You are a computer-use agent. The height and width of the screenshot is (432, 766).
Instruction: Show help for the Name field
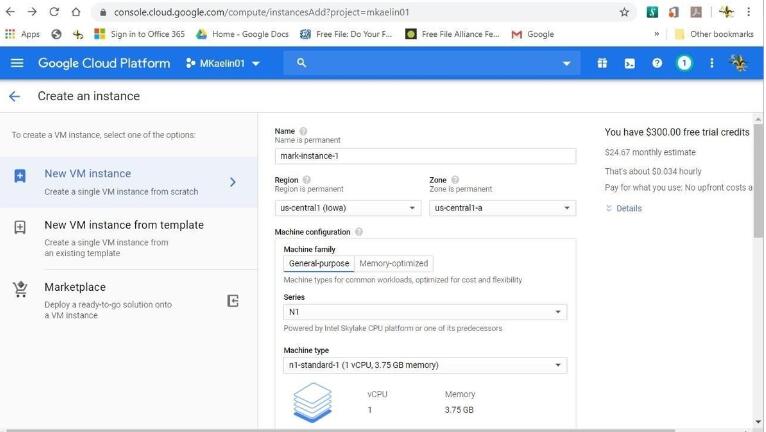[303, 131]
